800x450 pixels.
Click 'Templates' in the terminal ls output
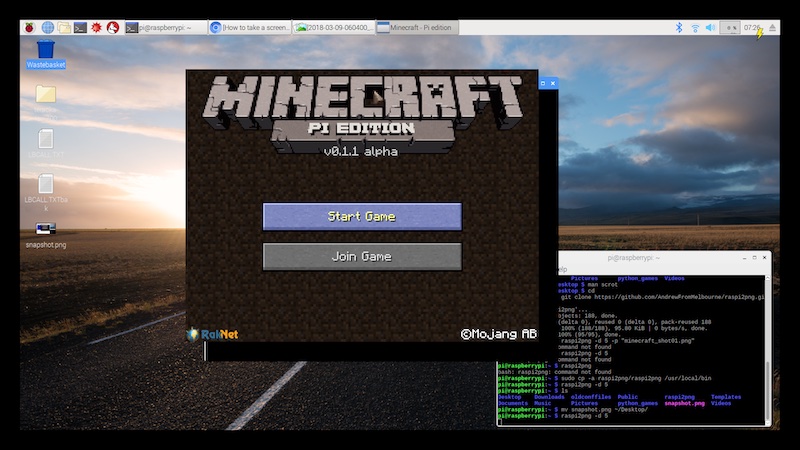tap(726, 397)
